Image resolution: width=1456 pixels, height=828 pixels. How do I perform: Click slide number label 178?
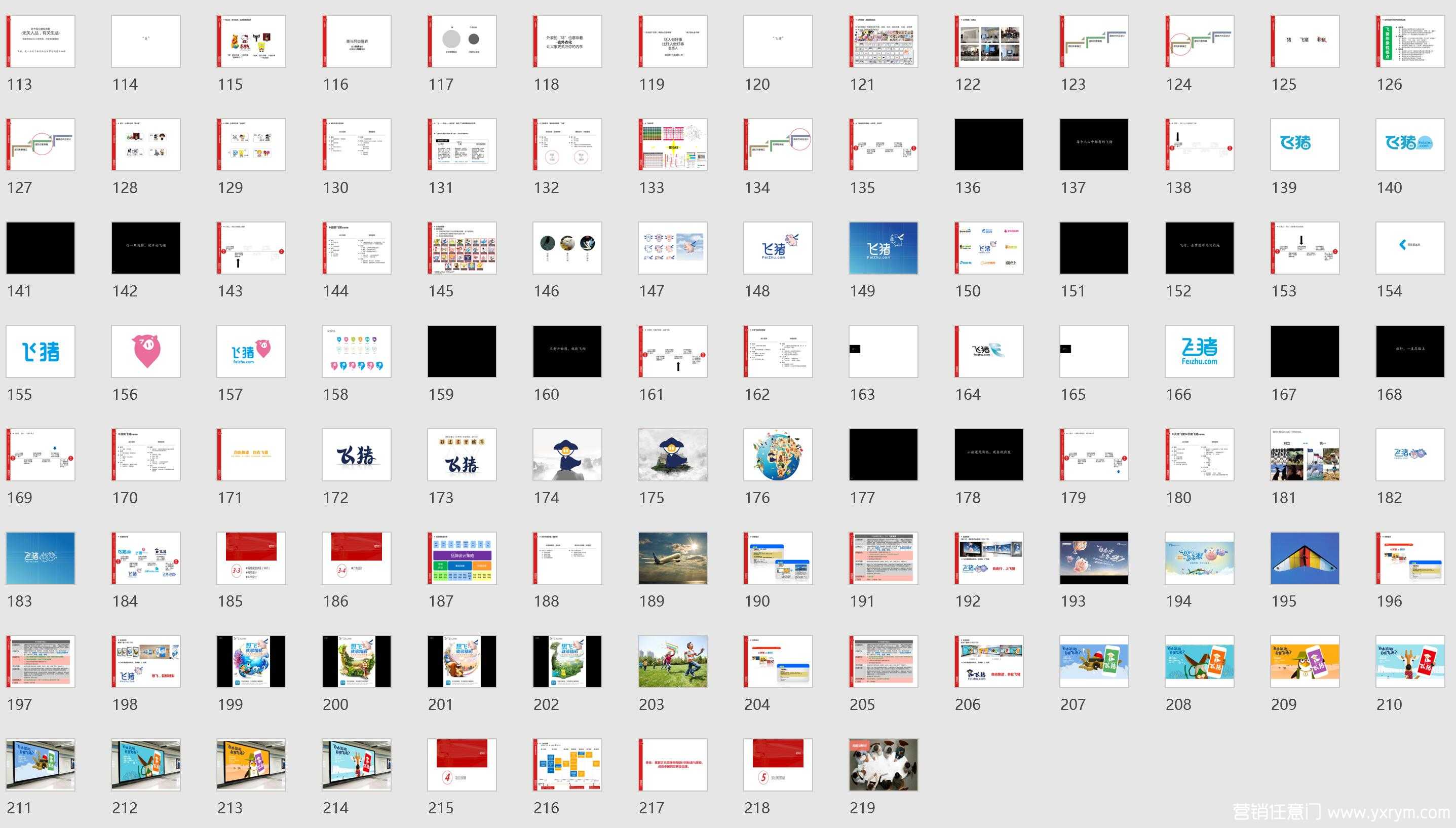968,498
